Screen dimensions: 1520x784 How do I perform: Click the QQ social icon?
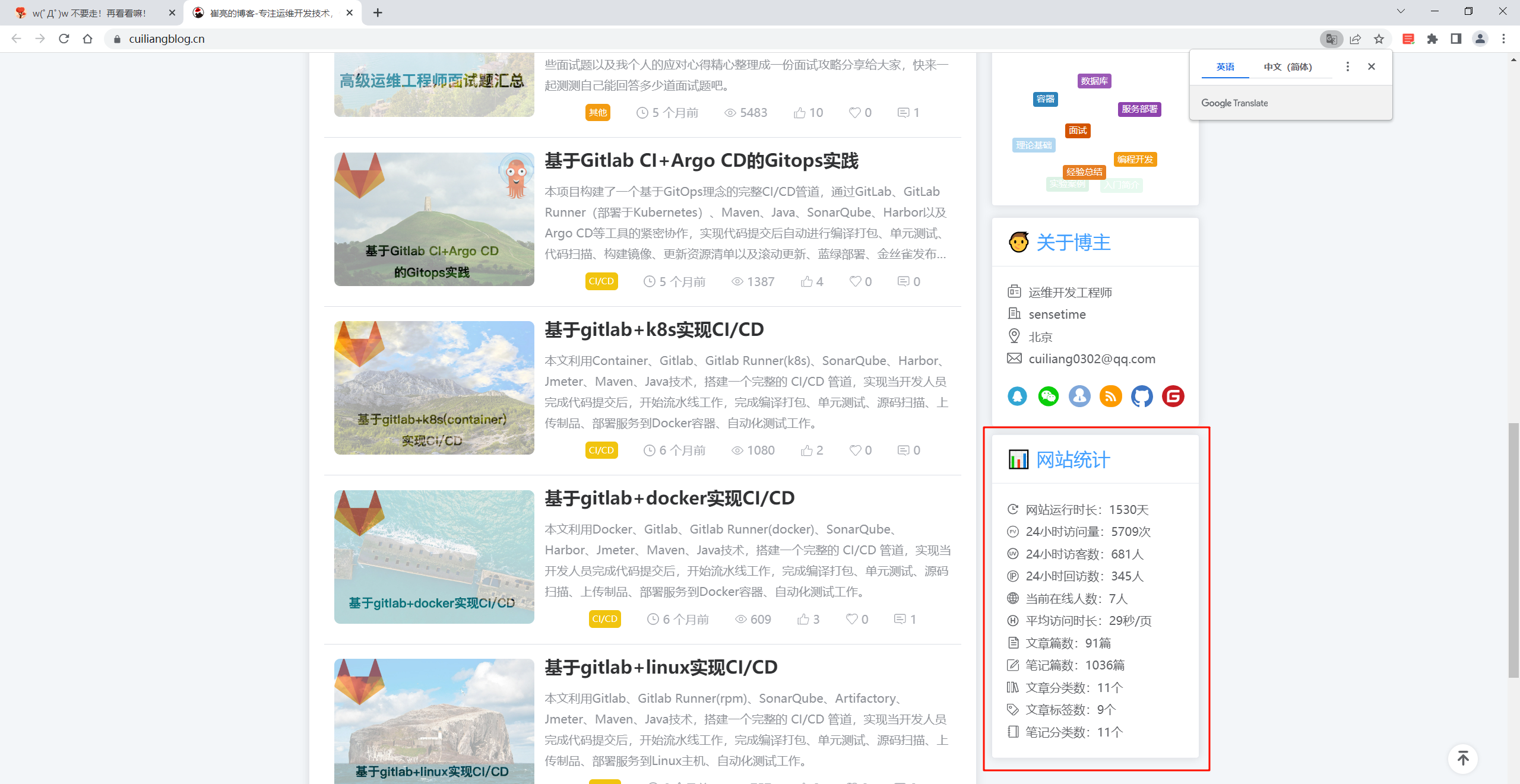[x=1017, y=396]
